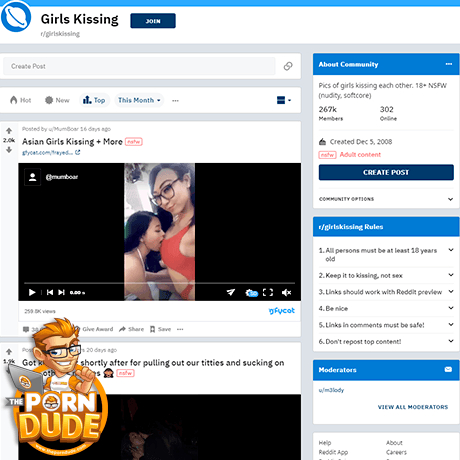Screen dimensions: 460x460
Task: Sort posts by New
Action: tap(57, 100)
